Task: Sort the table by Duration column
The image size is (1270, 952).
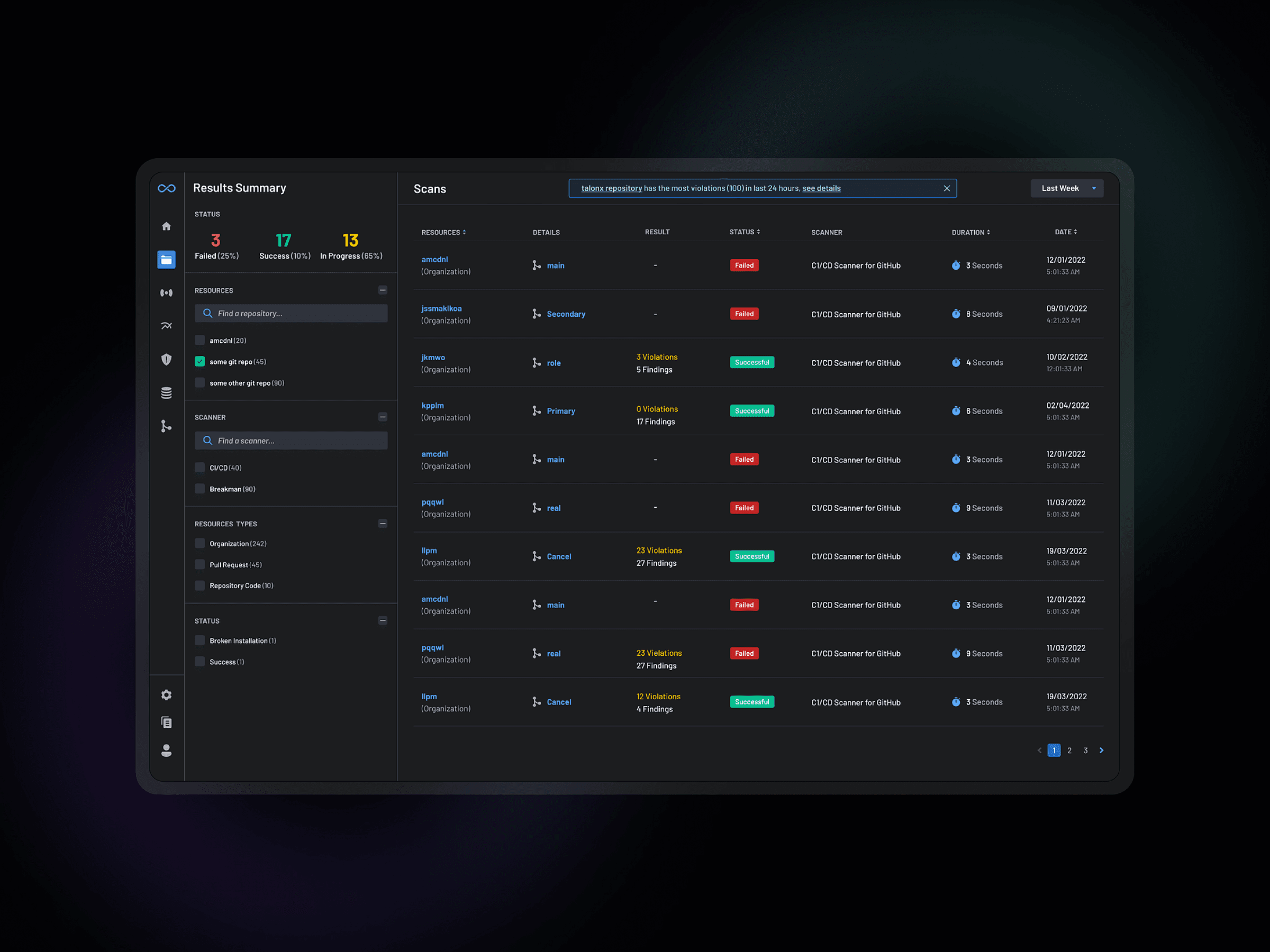Action: [970, 232]
